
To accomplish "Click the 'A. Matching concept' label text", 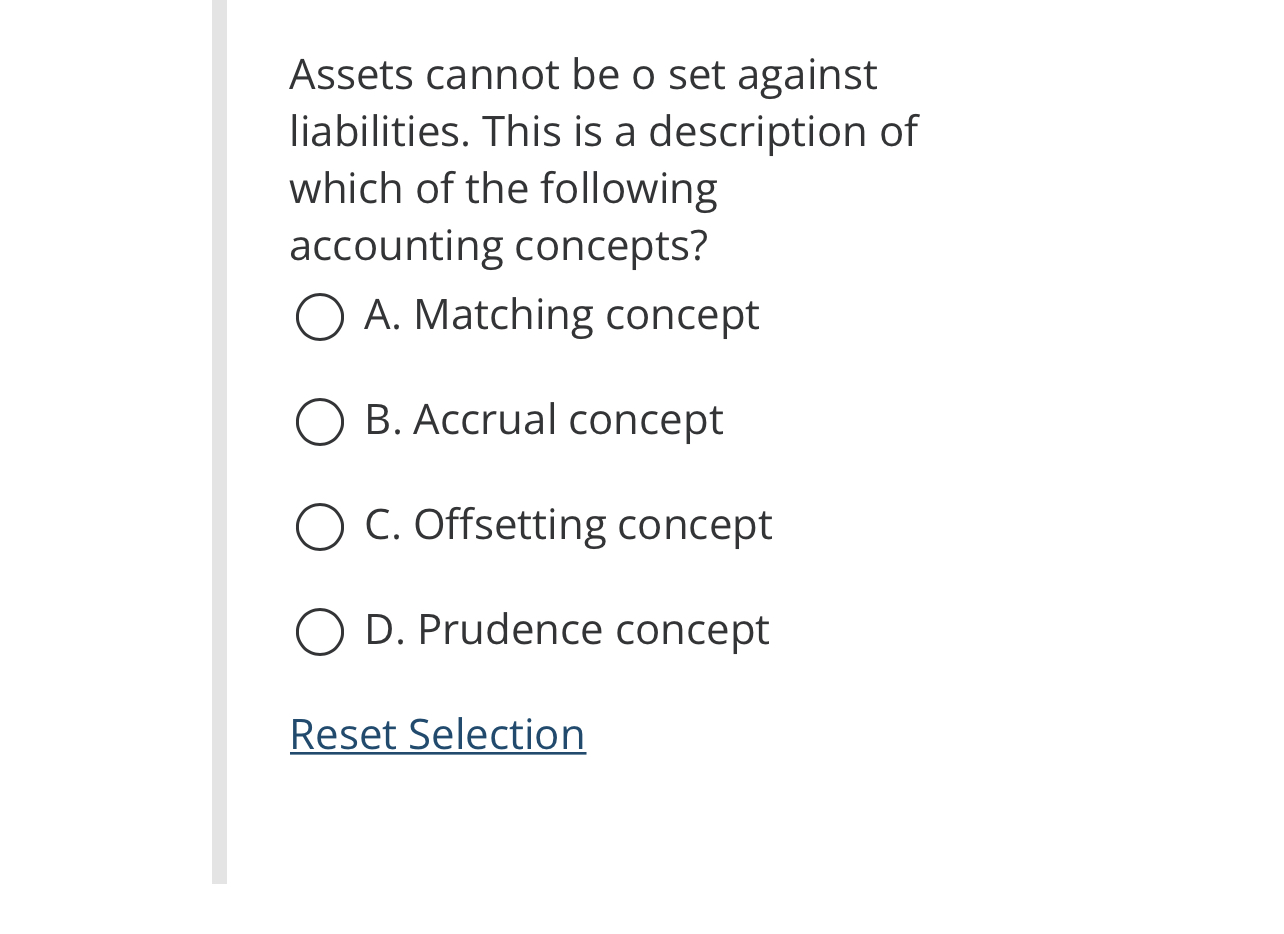I will (x=560, y=315).
